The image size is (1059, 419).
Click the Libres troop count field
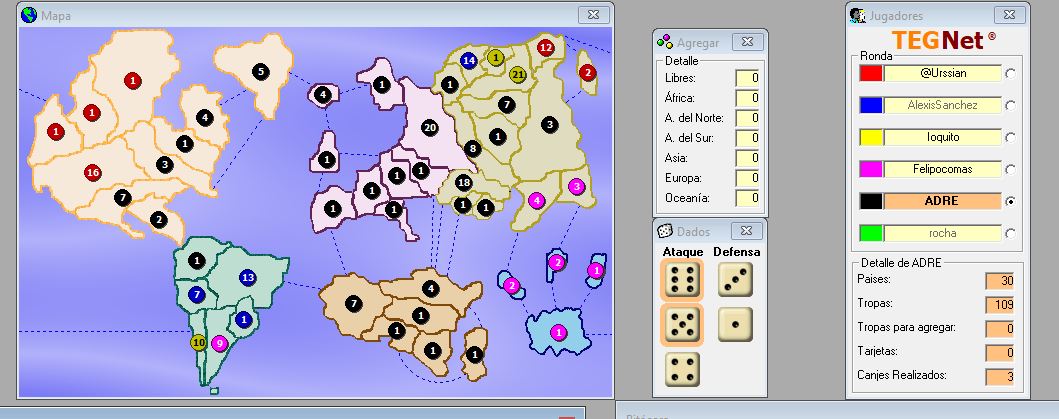click(x=746, y=78)
